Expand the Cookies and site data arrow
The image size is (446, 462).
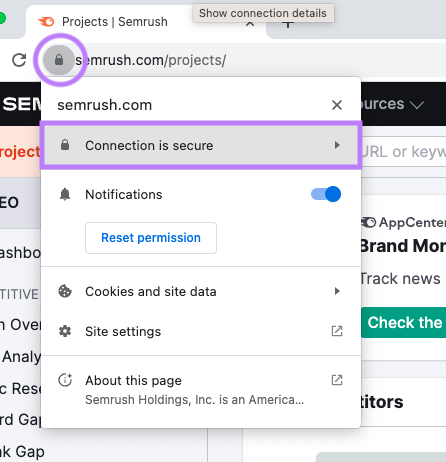[337, 291]
